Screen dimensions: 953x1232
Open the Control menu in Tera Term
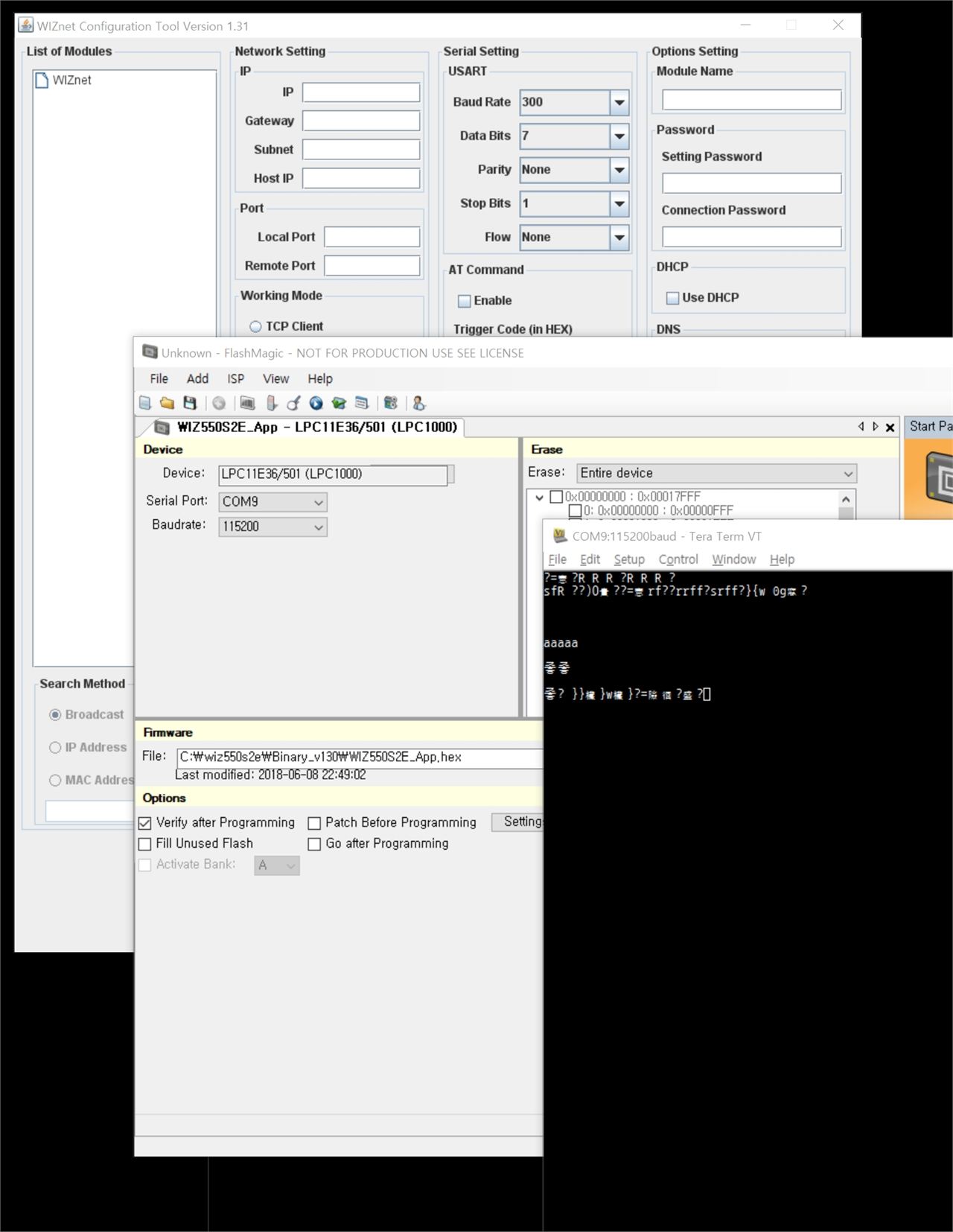coord(678,559)
